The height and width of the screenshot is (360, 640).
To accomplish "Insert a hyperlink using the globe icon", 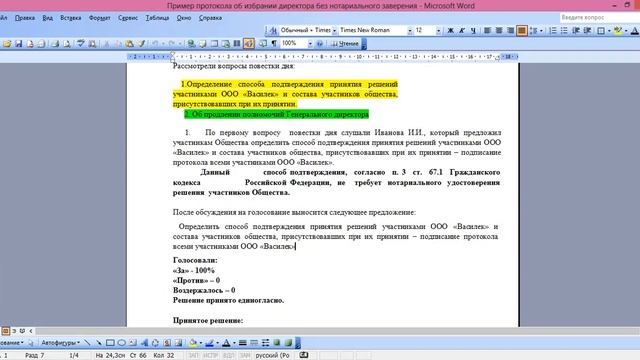I will point(191,44).
